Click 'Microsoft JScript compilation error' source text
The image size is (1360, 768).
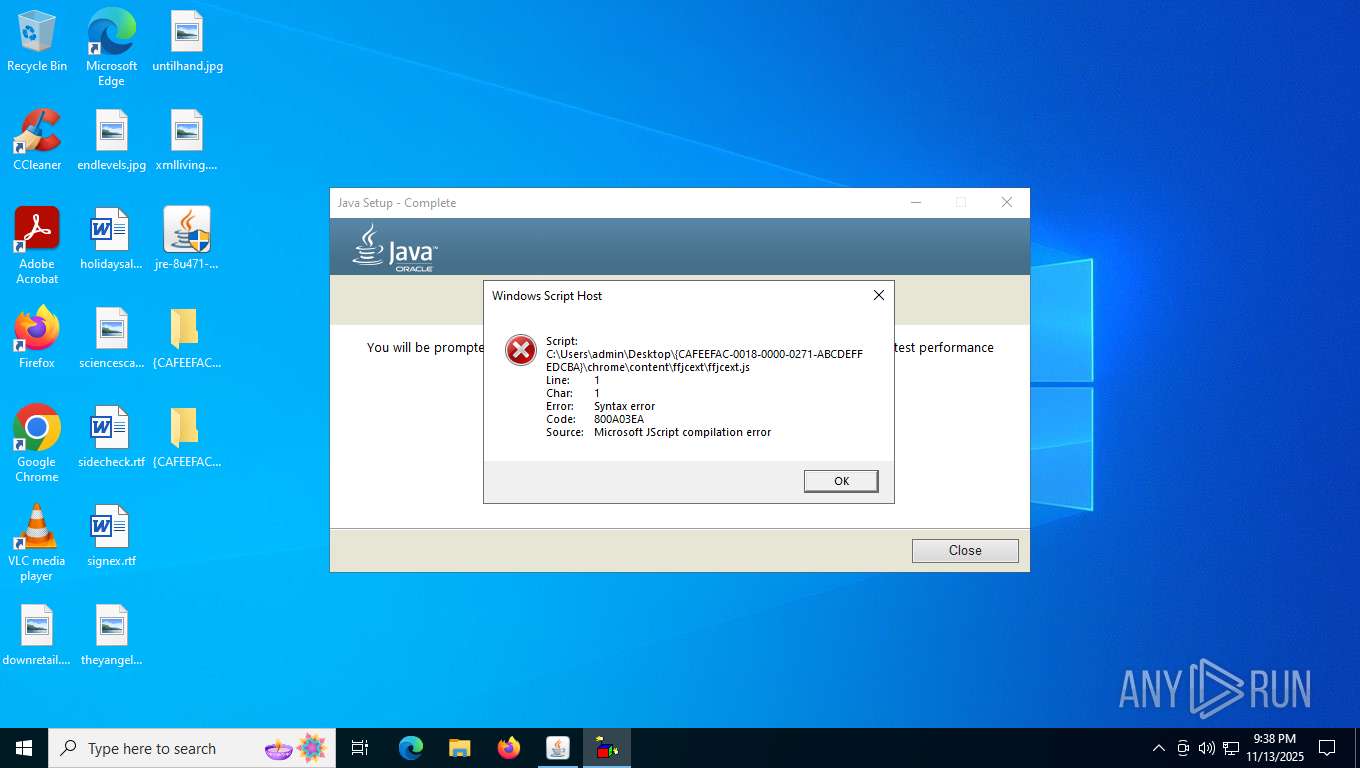point(682,432)
